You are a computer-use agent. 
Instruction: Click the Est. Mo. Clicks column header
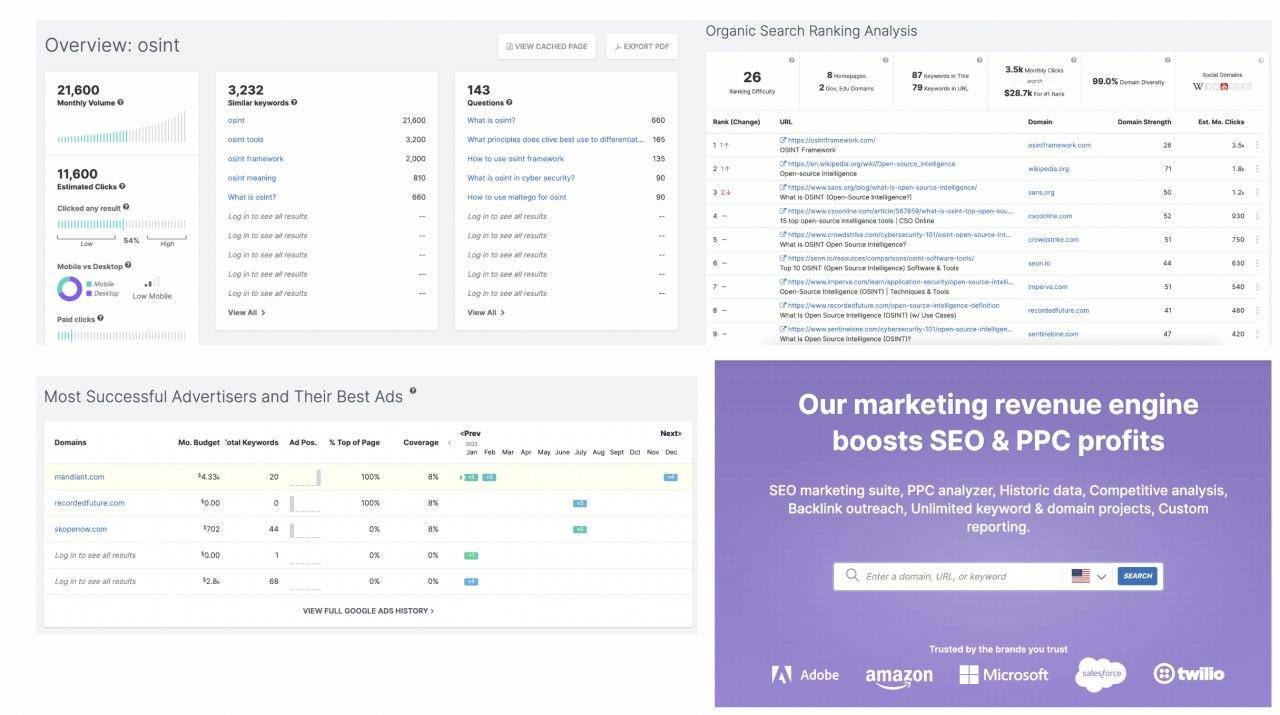tap(1221, 122)
